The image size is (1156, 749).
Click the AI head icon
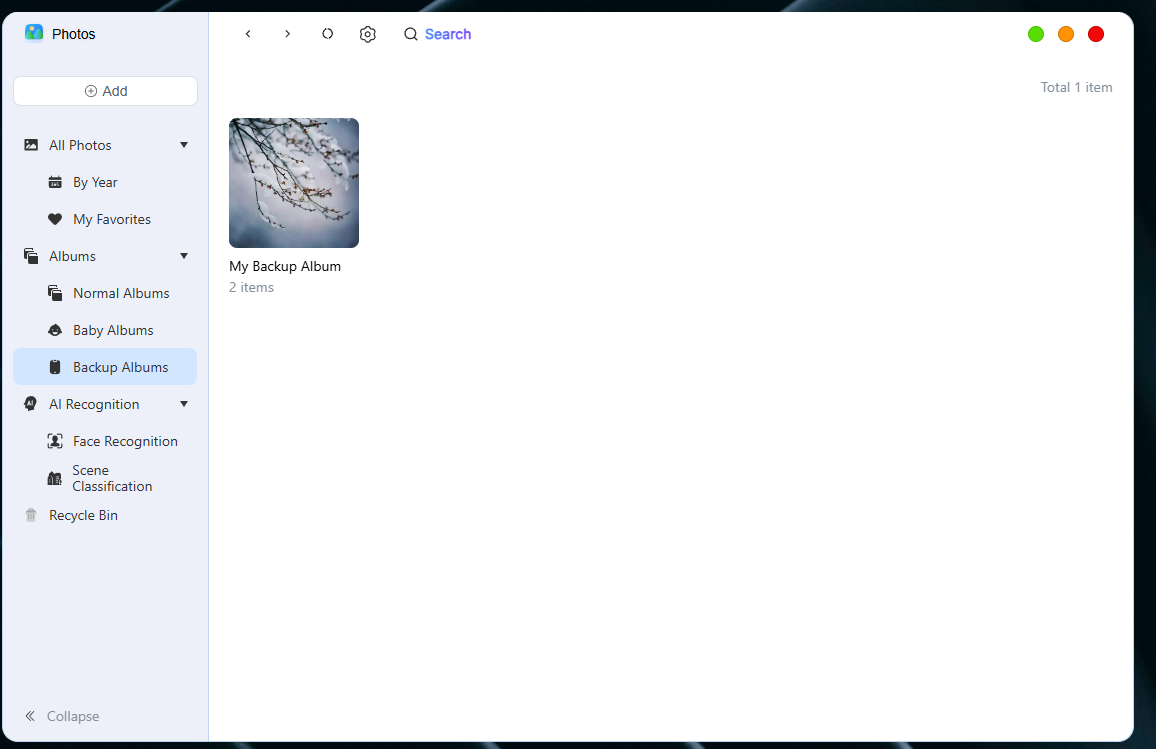30,404
